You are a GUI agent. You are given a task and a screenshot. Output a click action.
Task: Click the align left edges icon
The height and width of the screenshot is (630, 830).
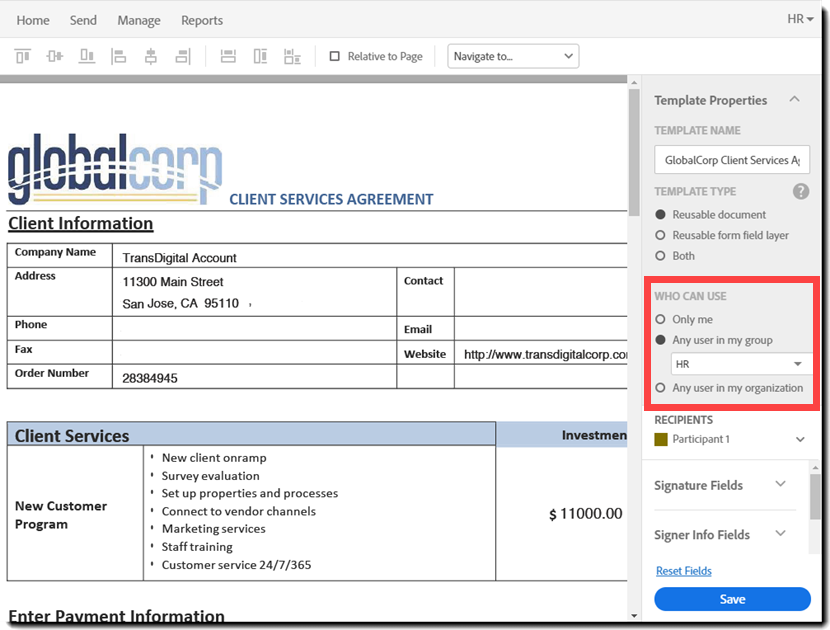coord(119,56)
